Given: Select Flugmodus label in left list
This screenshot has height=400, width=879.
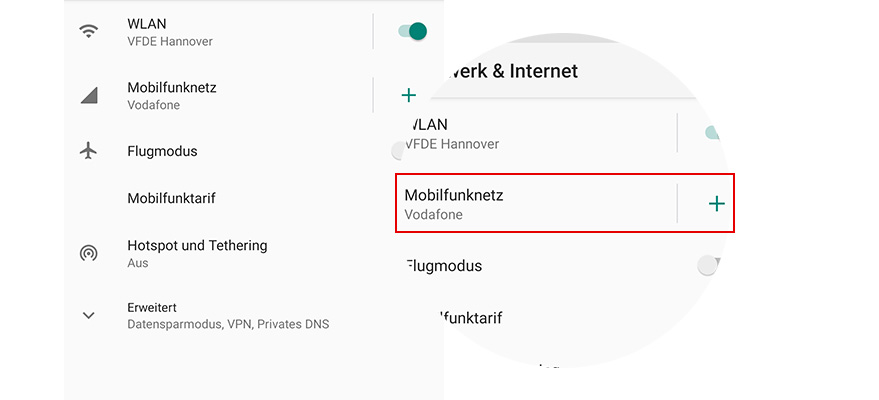Looking at the screenshot, I should (162, 151).
